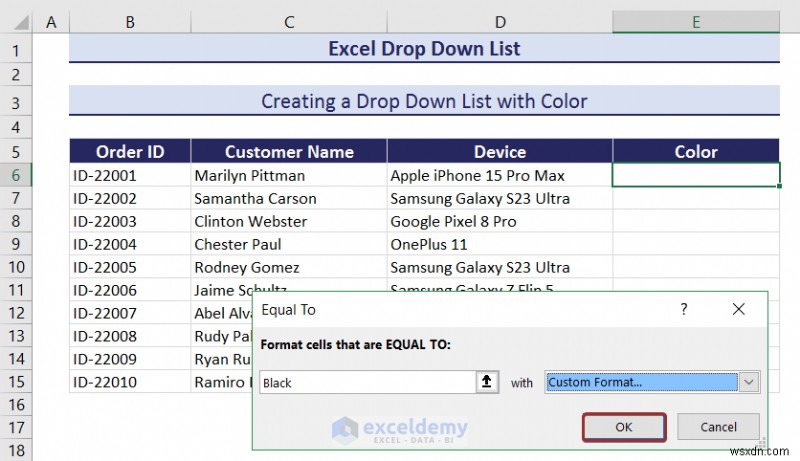
Task: Select row 1 header
Action: pos(16,50)
